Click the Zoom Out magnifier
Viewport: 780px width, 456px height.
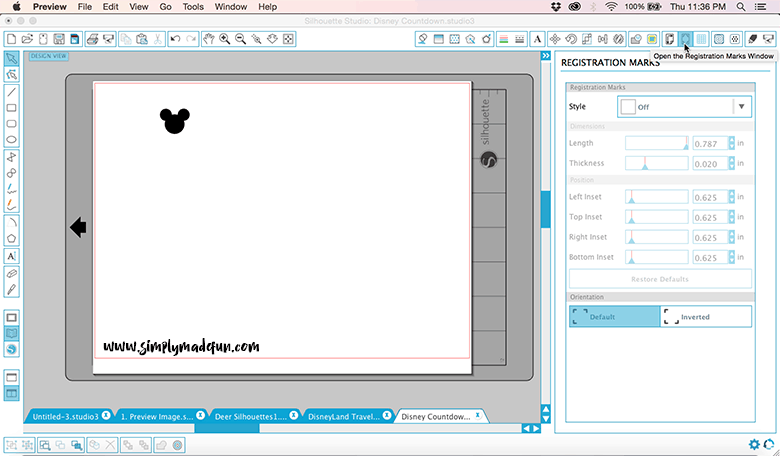point(240,39)
